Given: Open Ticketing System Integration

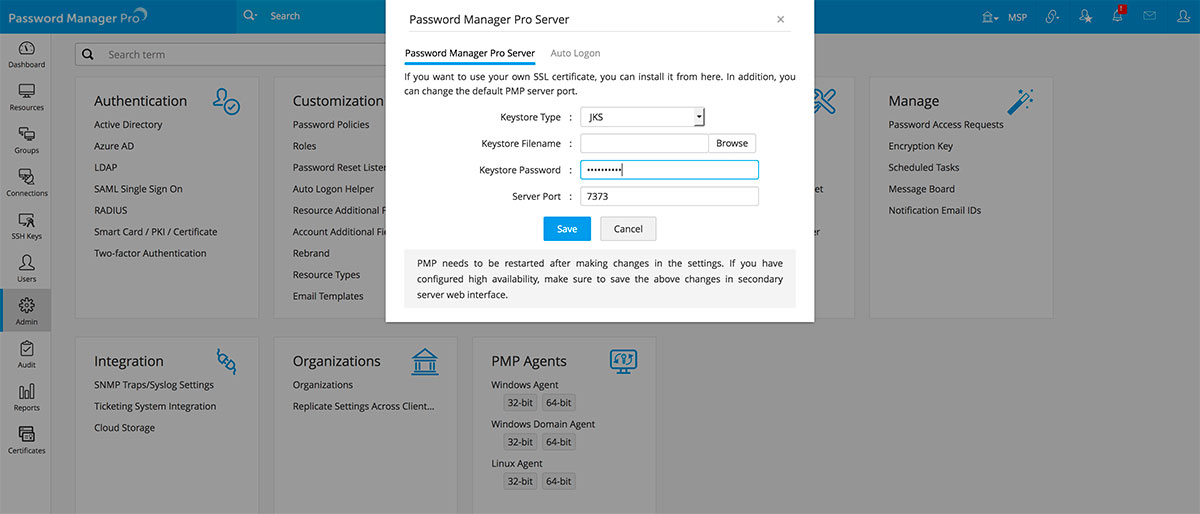Looking at the screenshot, I should (155, 406).
